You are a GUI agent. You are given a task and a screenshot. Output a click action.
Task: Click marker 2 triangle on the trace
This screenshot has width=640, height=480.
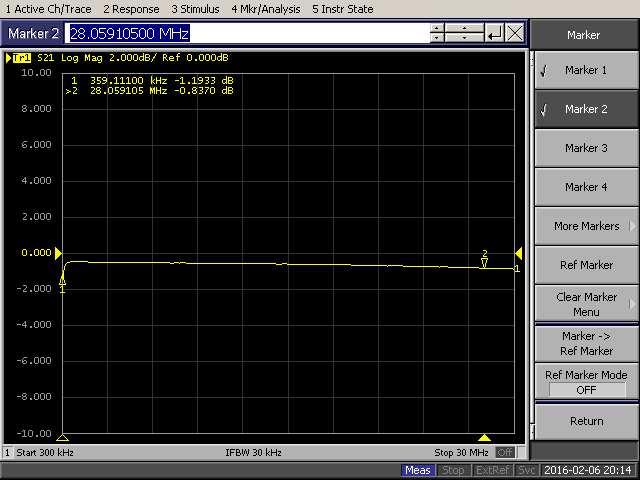click(484, 262)
